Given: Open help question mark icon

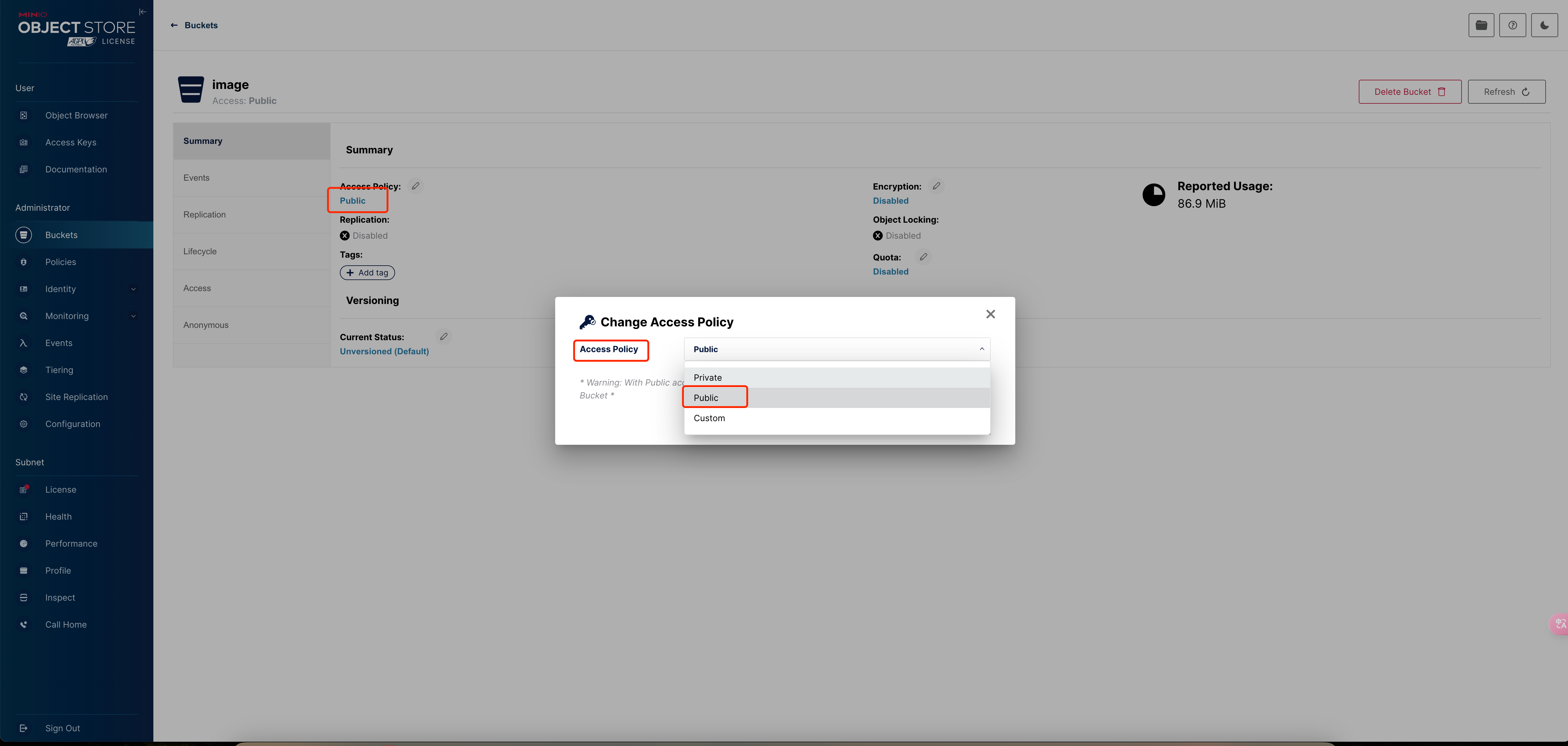Looking at the screenshot, I should point(1512,25).
